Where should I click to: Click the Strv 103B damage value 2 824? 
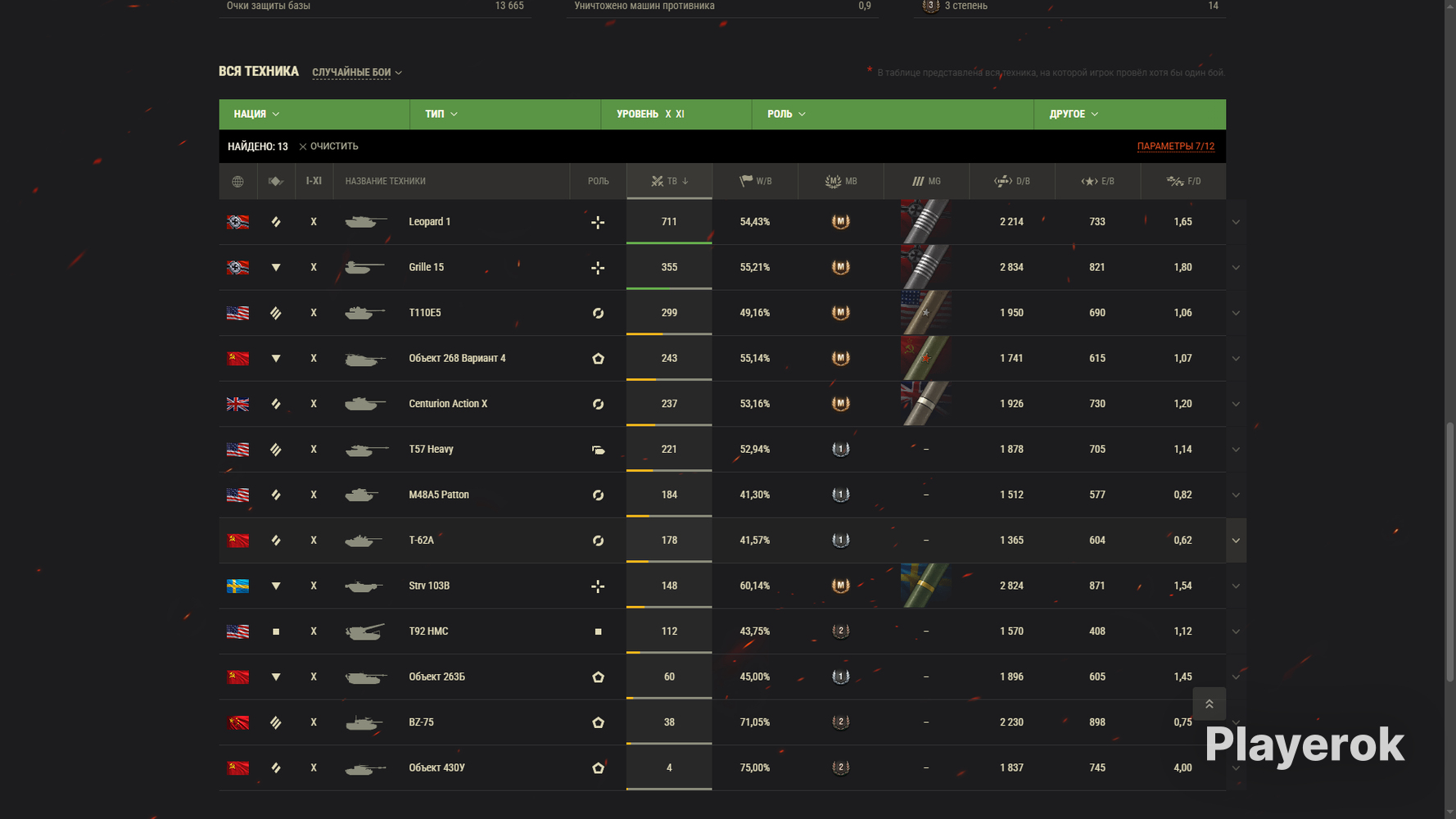pyautogui.click(x=1012, y=586)
